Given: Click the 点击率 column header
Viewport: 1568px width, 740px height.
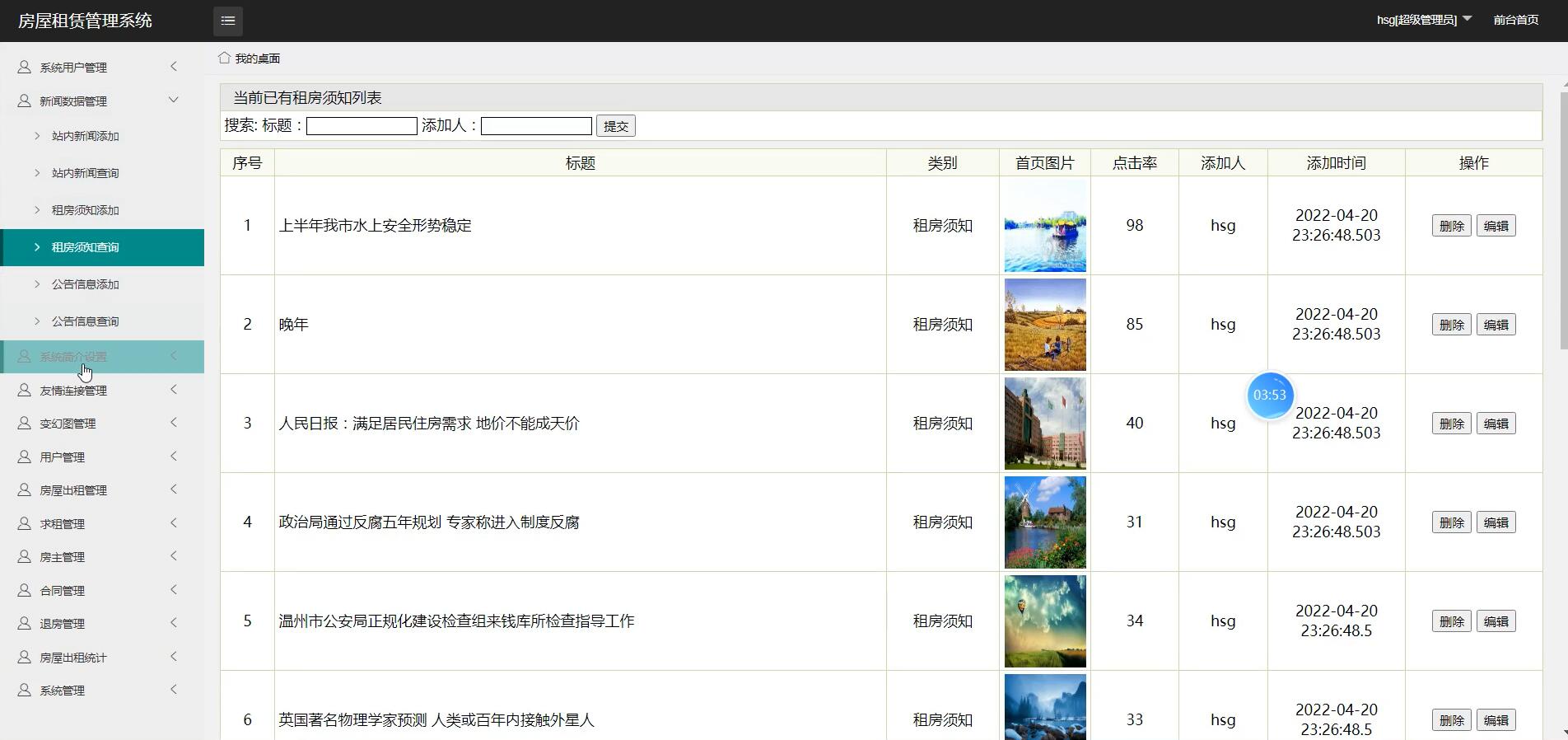Looking at the screenshot, I should click(1135, 163).
